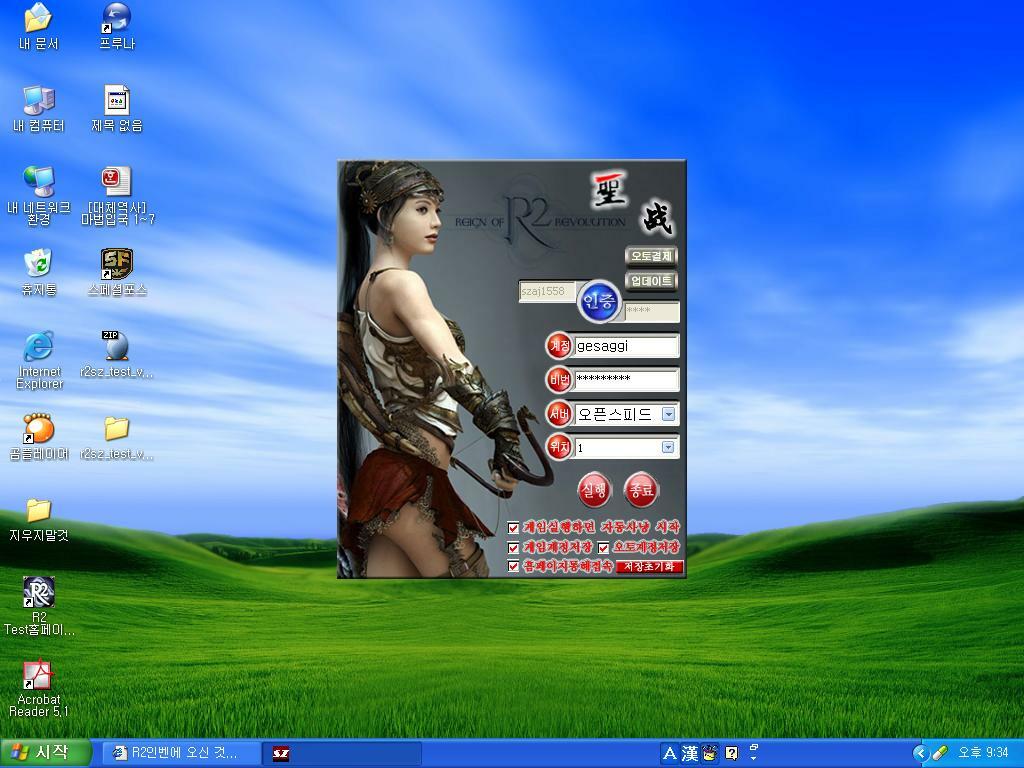The width and height of the screenshot is (1024, 768).
Task: Click the 저장초기화 reset button
Action: [649, 567]
